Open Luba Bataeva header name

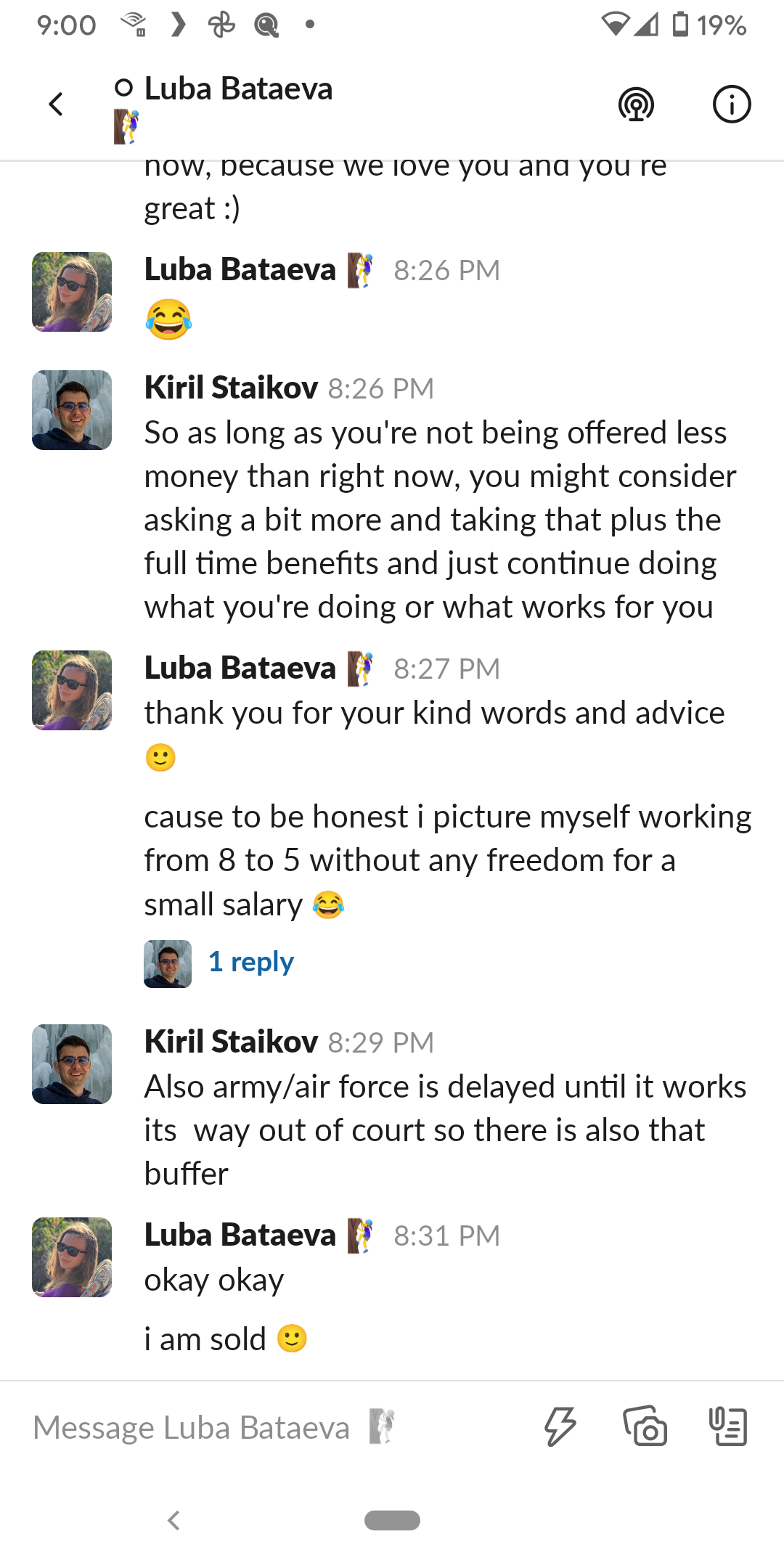click(x=238, y=89)
